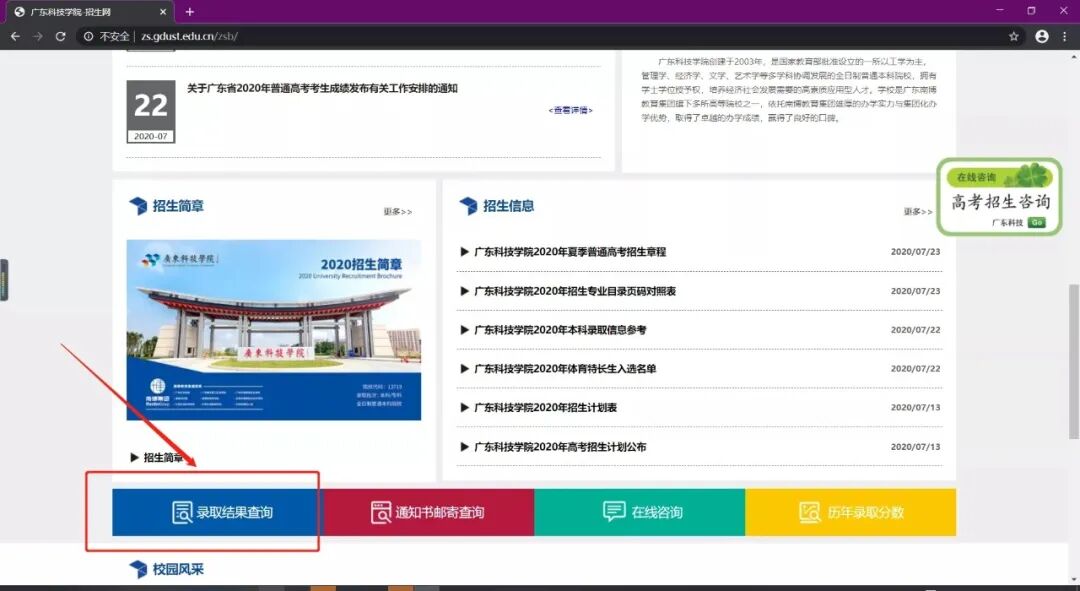Click the 在线咨询 green button
The image size is (1080, 591).
(640, 512)
